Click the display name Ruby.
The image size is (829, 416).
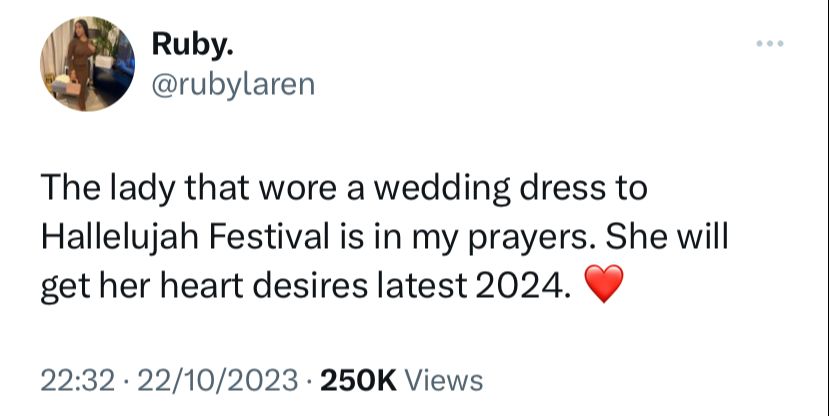tap(191, 44)
